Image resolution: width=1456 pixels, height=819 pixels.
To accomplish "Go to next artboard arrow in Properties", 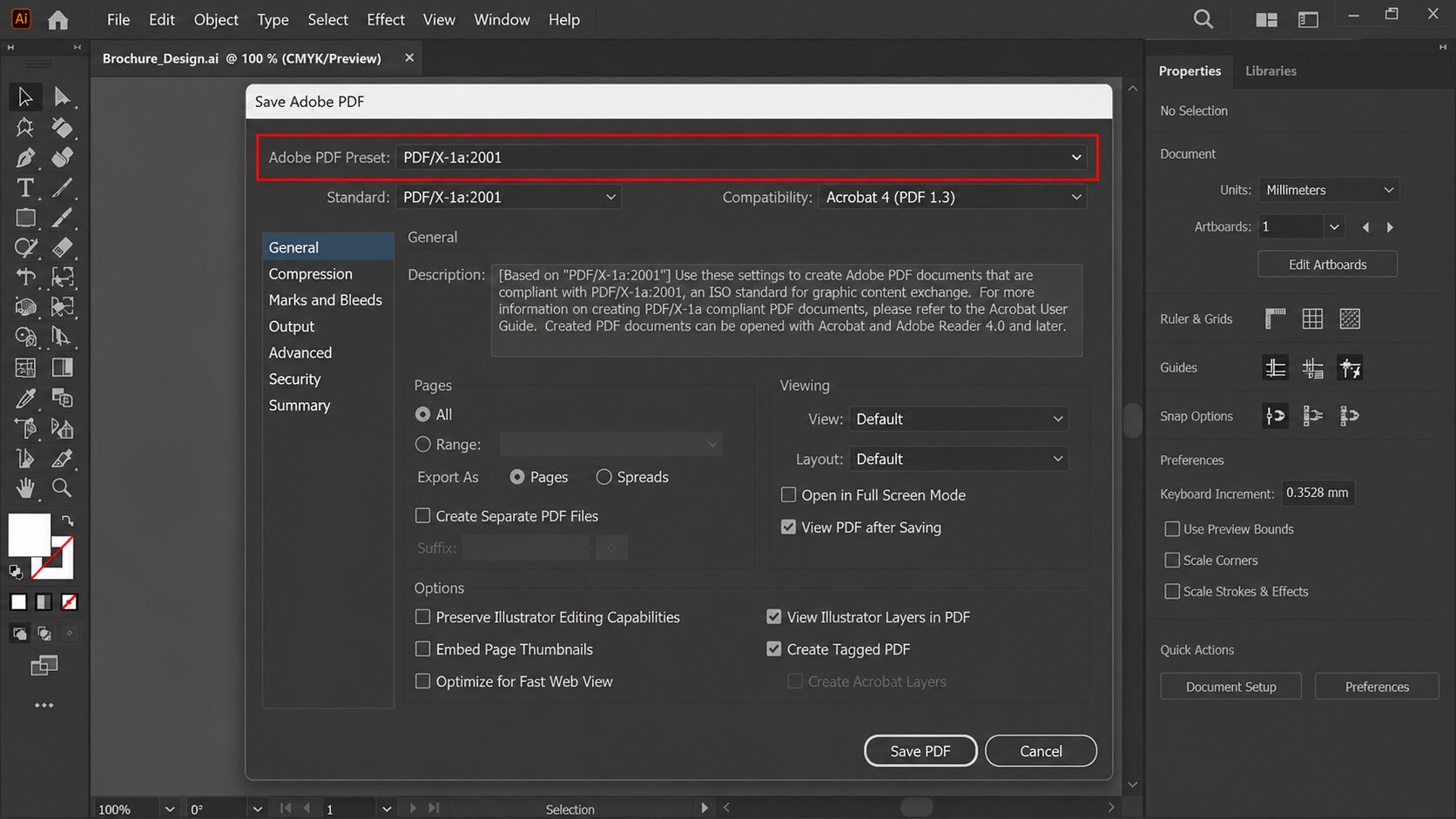I will click(x=1390, y=227).
